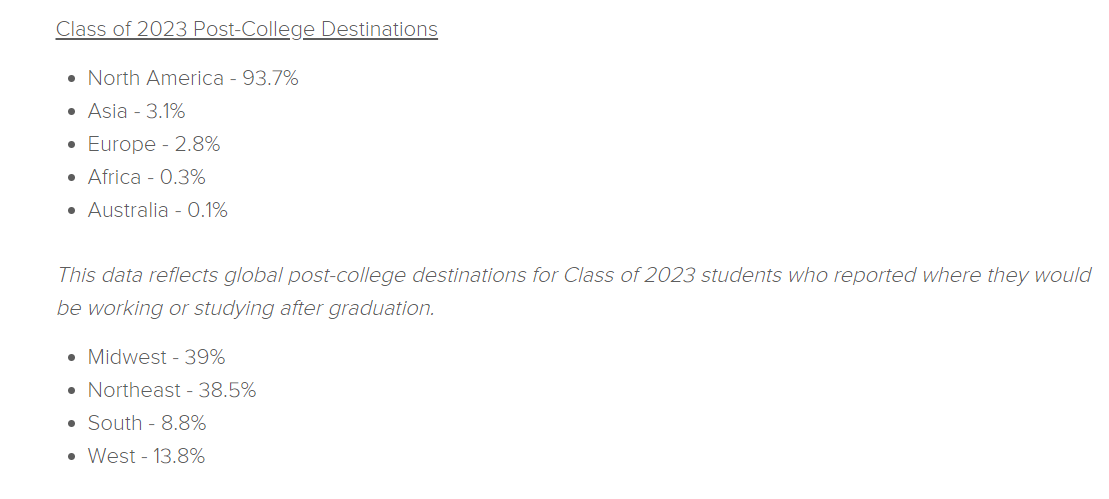Image resolution: width=1109 pixels, height=499 pixels.
Task: Click the "Europe" list entry text
Action: click(122, 144)
